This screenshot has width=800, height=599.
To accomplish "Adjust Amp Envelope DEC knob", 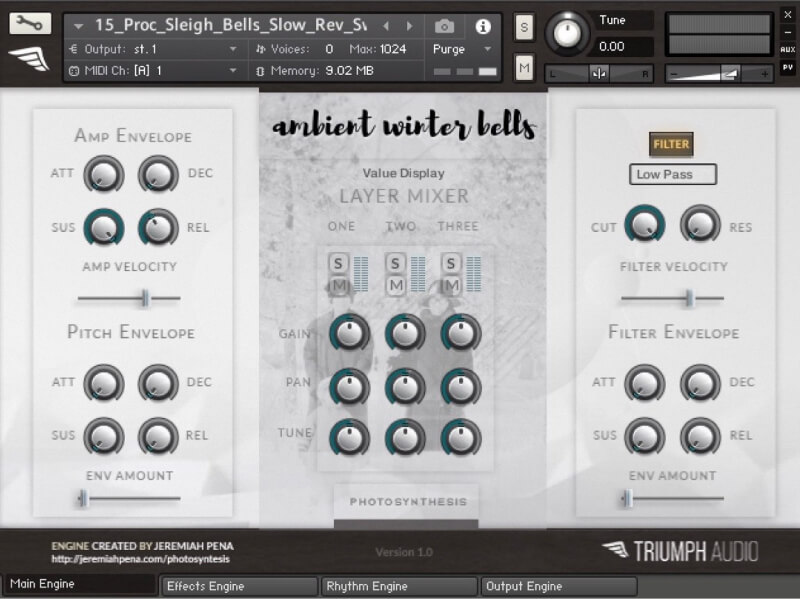I will [158, 174].
